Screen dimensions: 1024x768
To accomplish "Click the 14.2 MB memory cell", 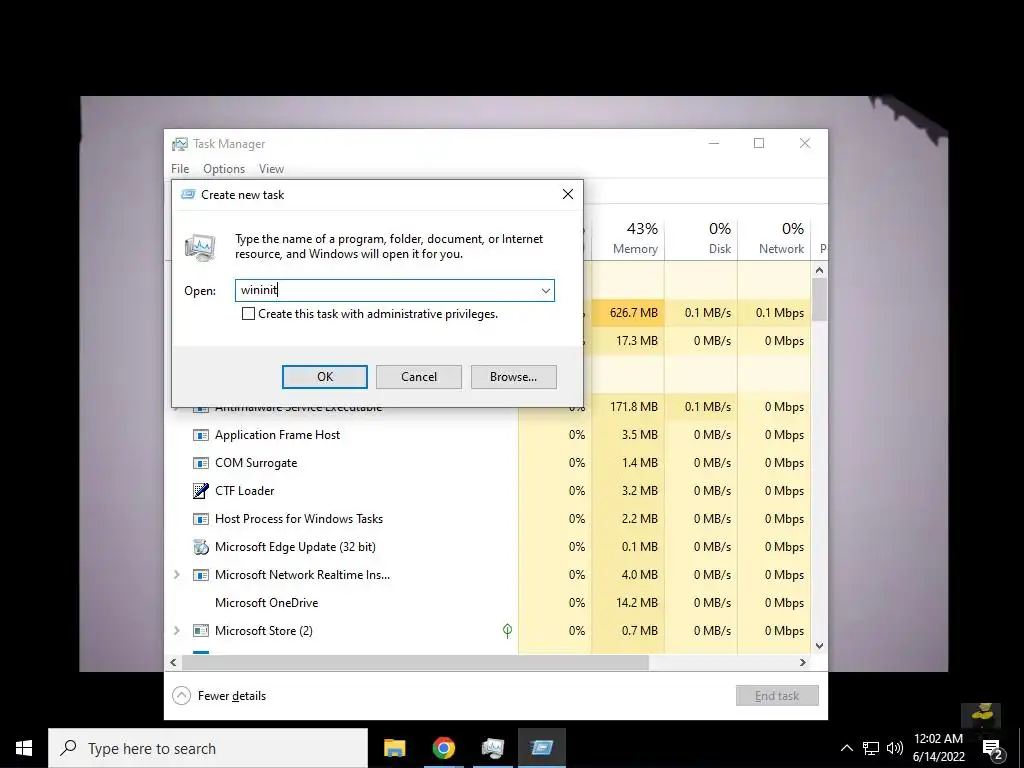I will tap(628, 603).
